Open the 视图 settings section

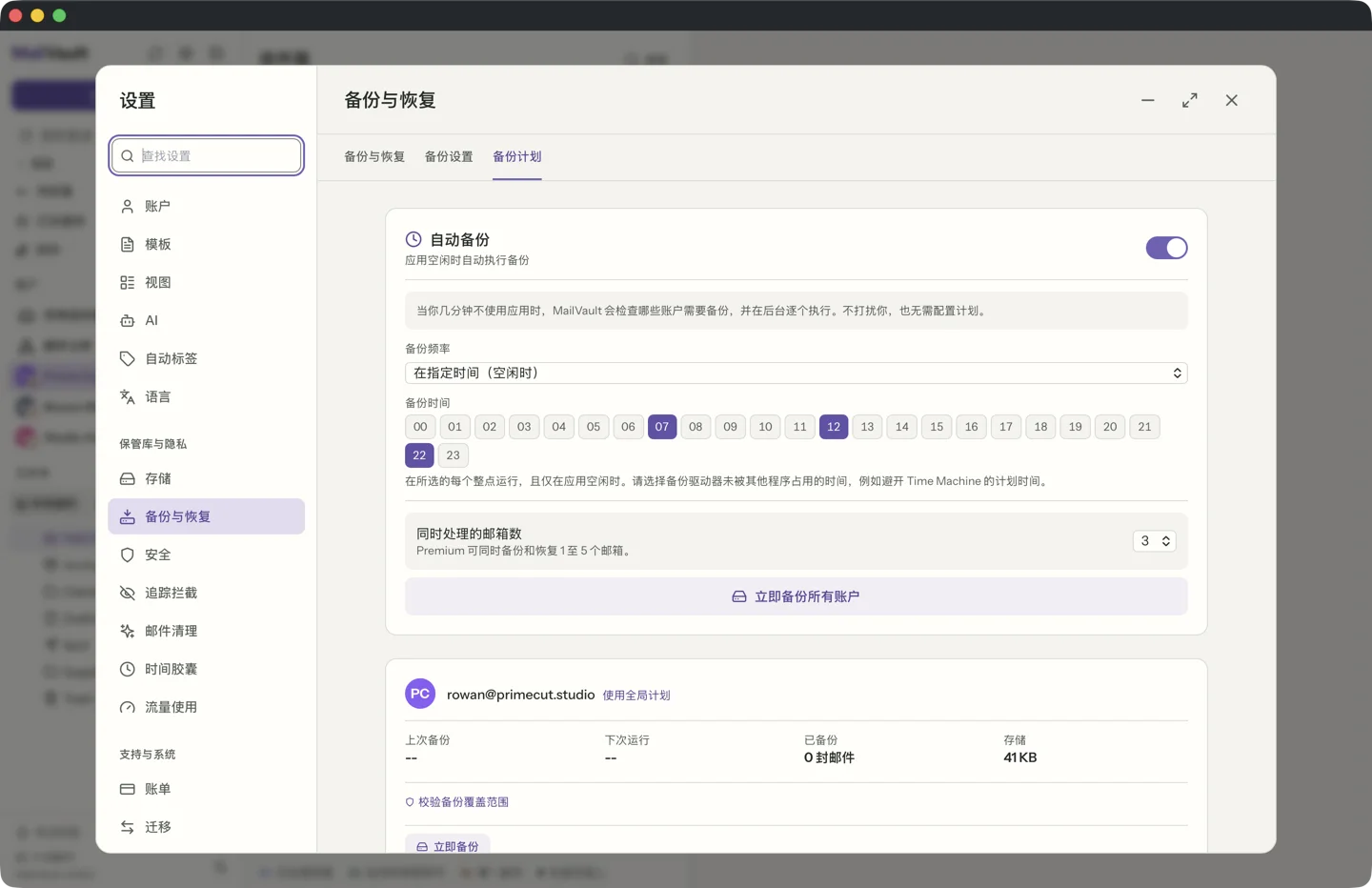point(206,282)
